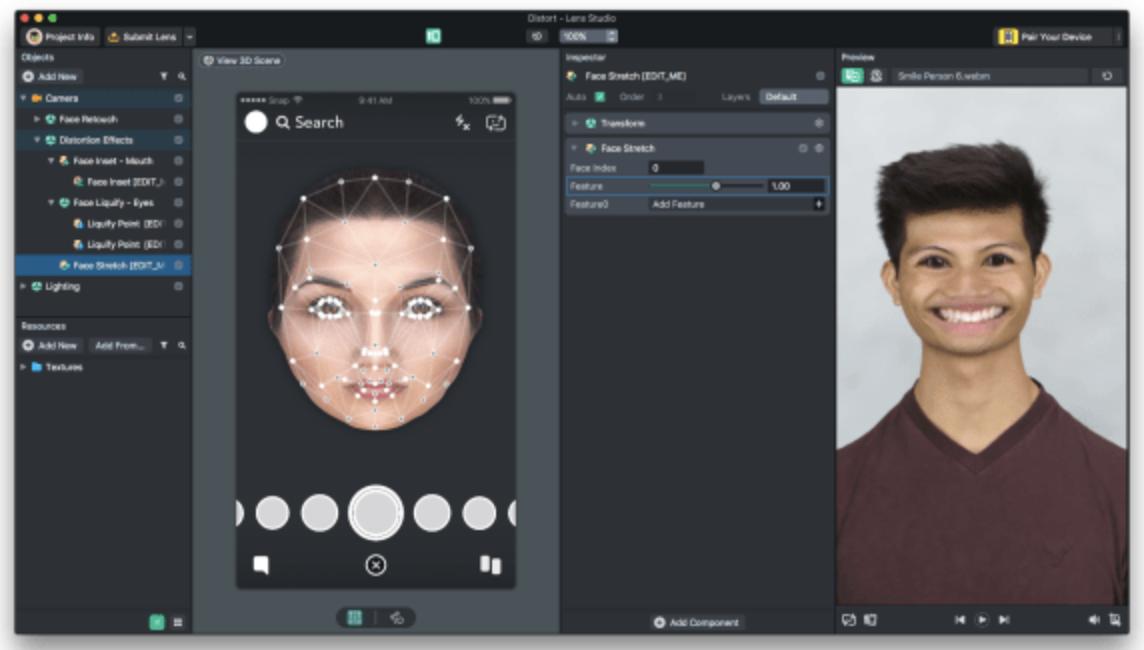The height and width of the screenshot is (650, 1144).
Task: Toggle visibility of Distortion Effects object
Action: (178, 140)
